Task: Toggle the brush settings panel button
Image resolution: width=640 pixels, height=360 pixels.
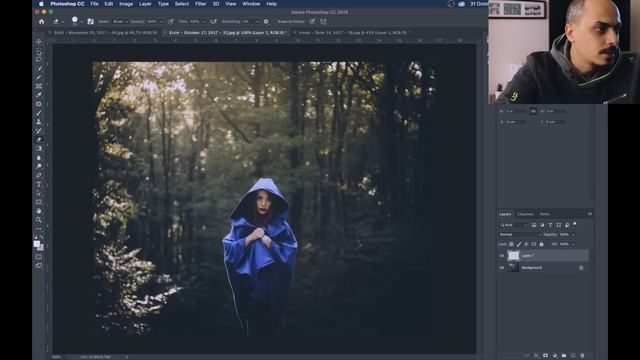Action: tap(91, 22)
